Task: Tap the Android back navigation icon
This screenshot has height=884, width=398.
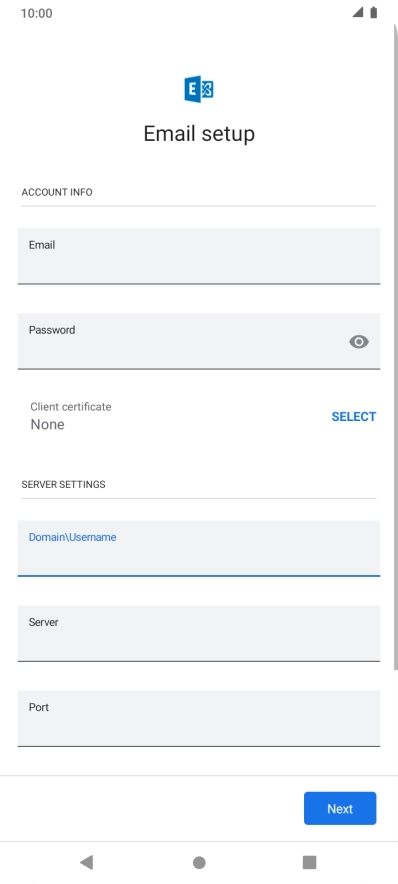Action: [x=86, y=862]
